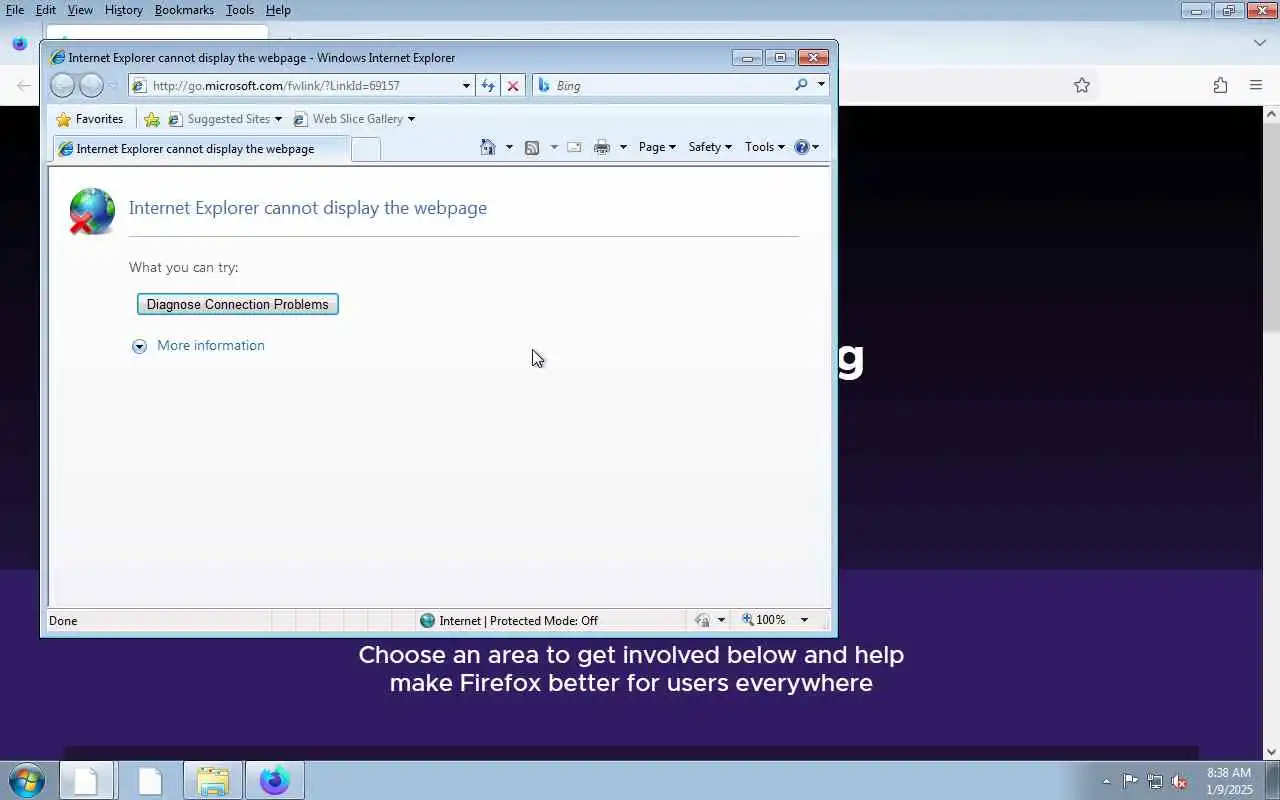Open Firefox View menu
The width and height of the screenshot is (1280, 800).
pyautogui.click(x=80, y=10)
